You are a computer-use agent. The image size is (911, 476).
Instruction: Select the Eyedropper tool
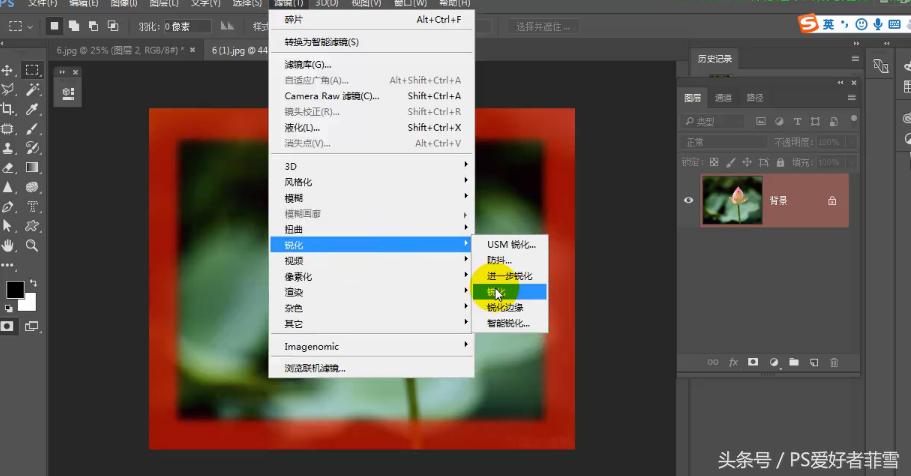[x=32, y=109]
